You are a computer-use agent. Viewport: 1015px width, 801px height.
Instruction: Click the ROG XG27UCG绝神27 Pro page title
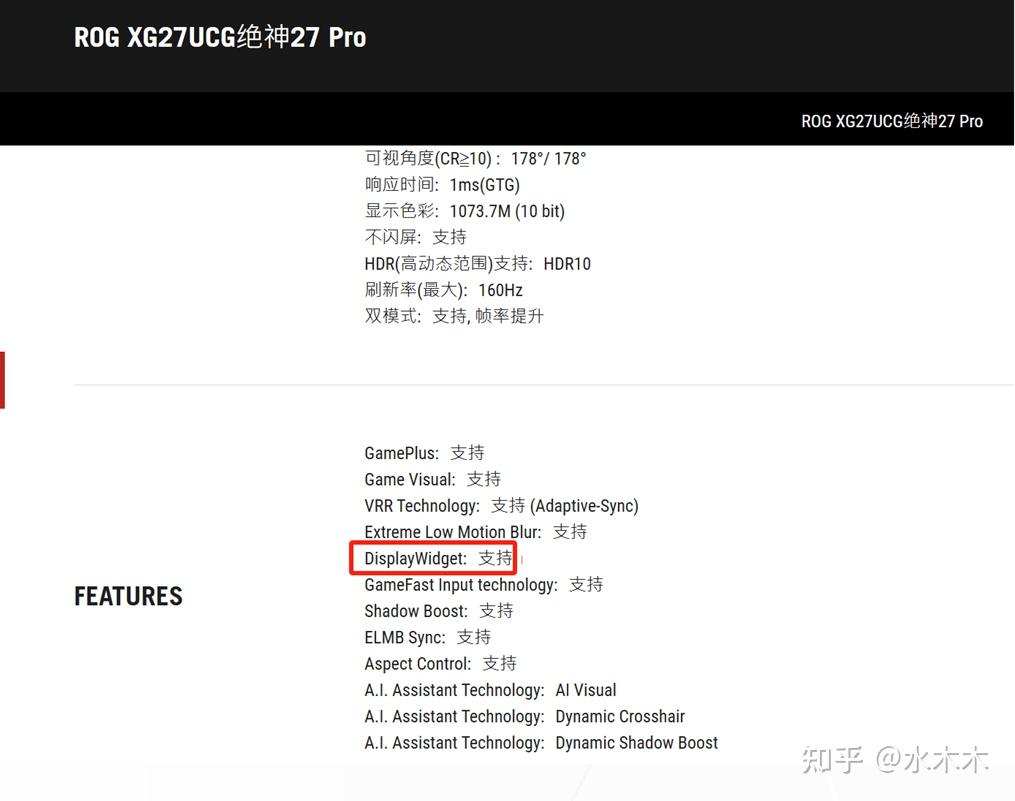(220, 36)
